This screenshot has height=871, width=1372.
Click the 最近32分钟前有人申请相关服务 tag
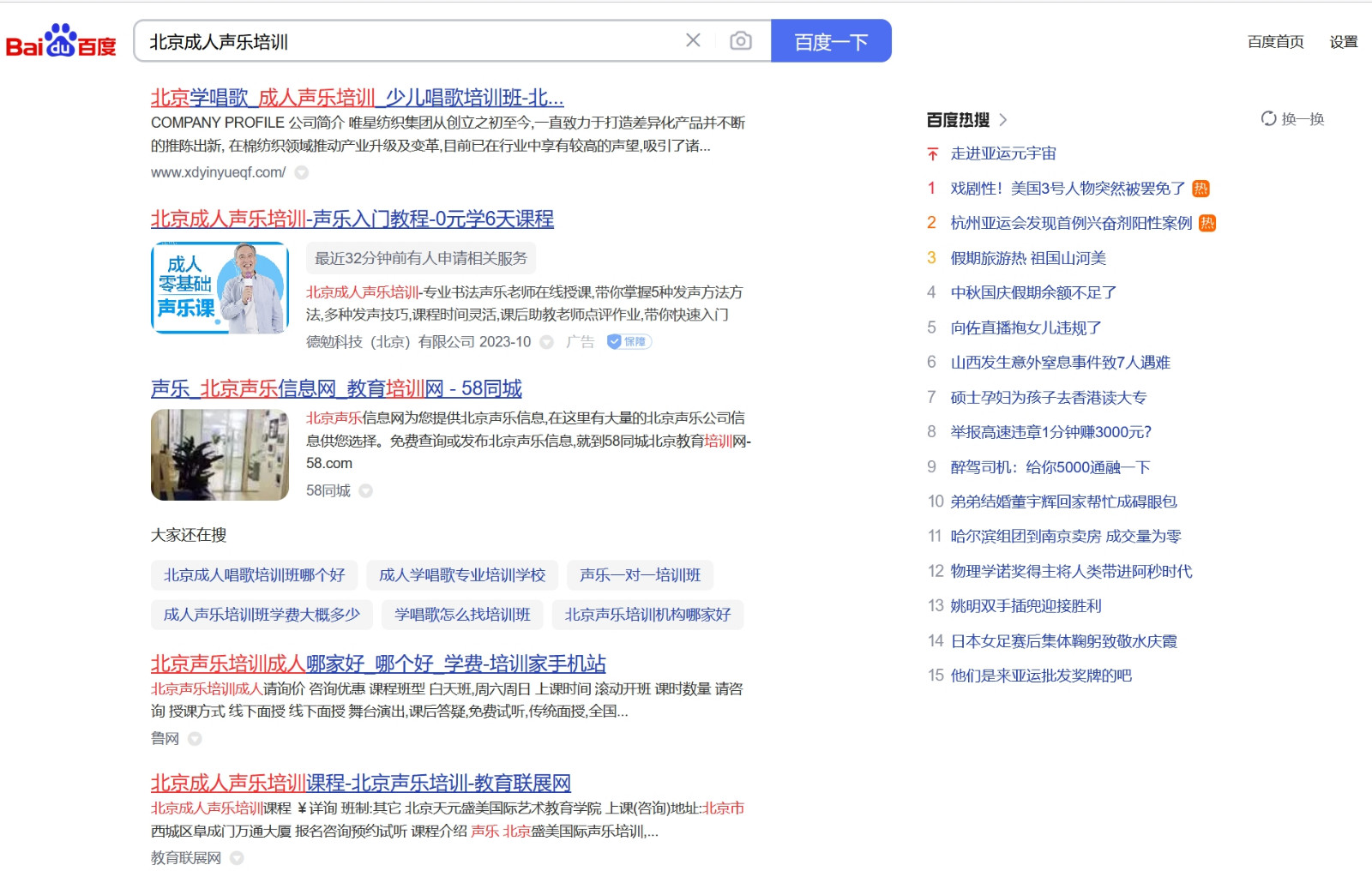click(x=421, y=258)
